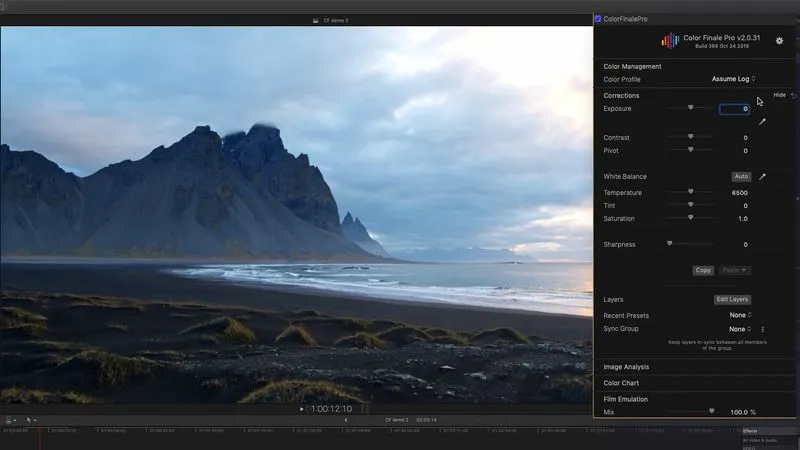Image resolution: width=800 pixels, height=450 pixels.
Task: Open Color Finale Pro settings gear
Action: pos(780,41)
